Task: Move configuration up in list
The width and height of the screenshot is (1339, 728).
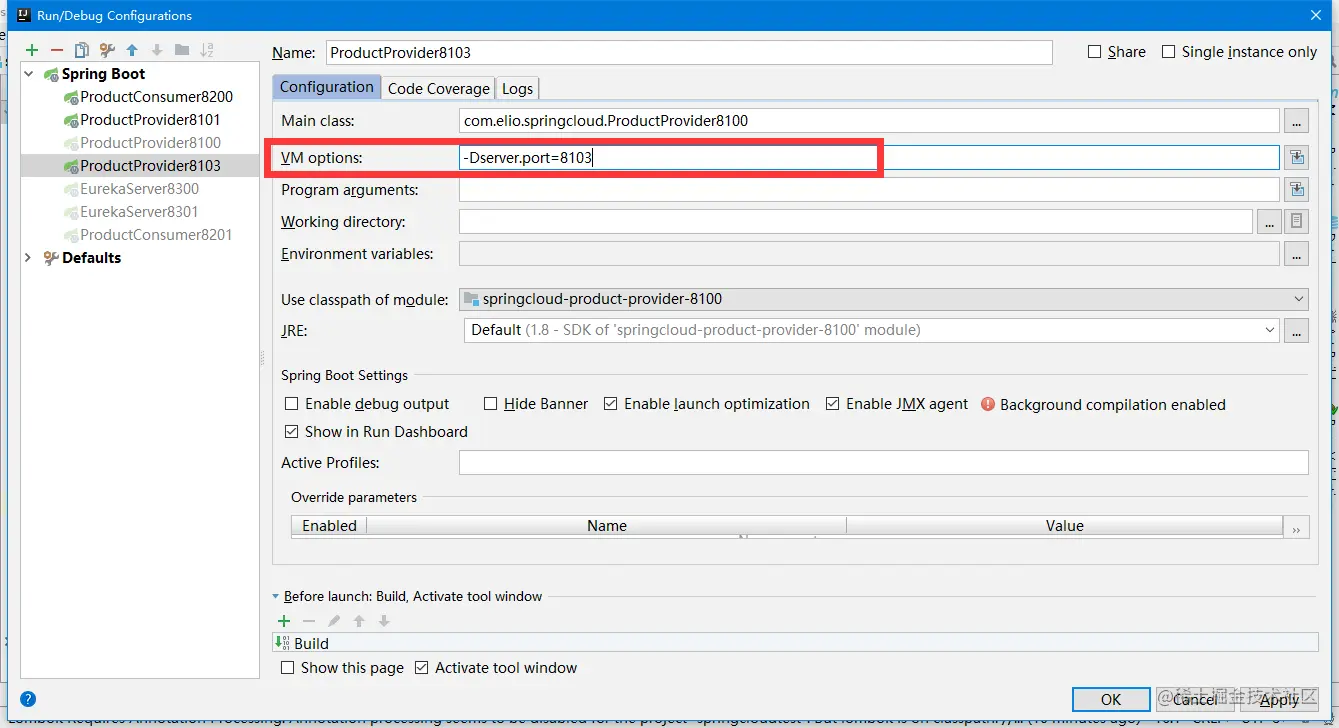Action: coord(132,50)
